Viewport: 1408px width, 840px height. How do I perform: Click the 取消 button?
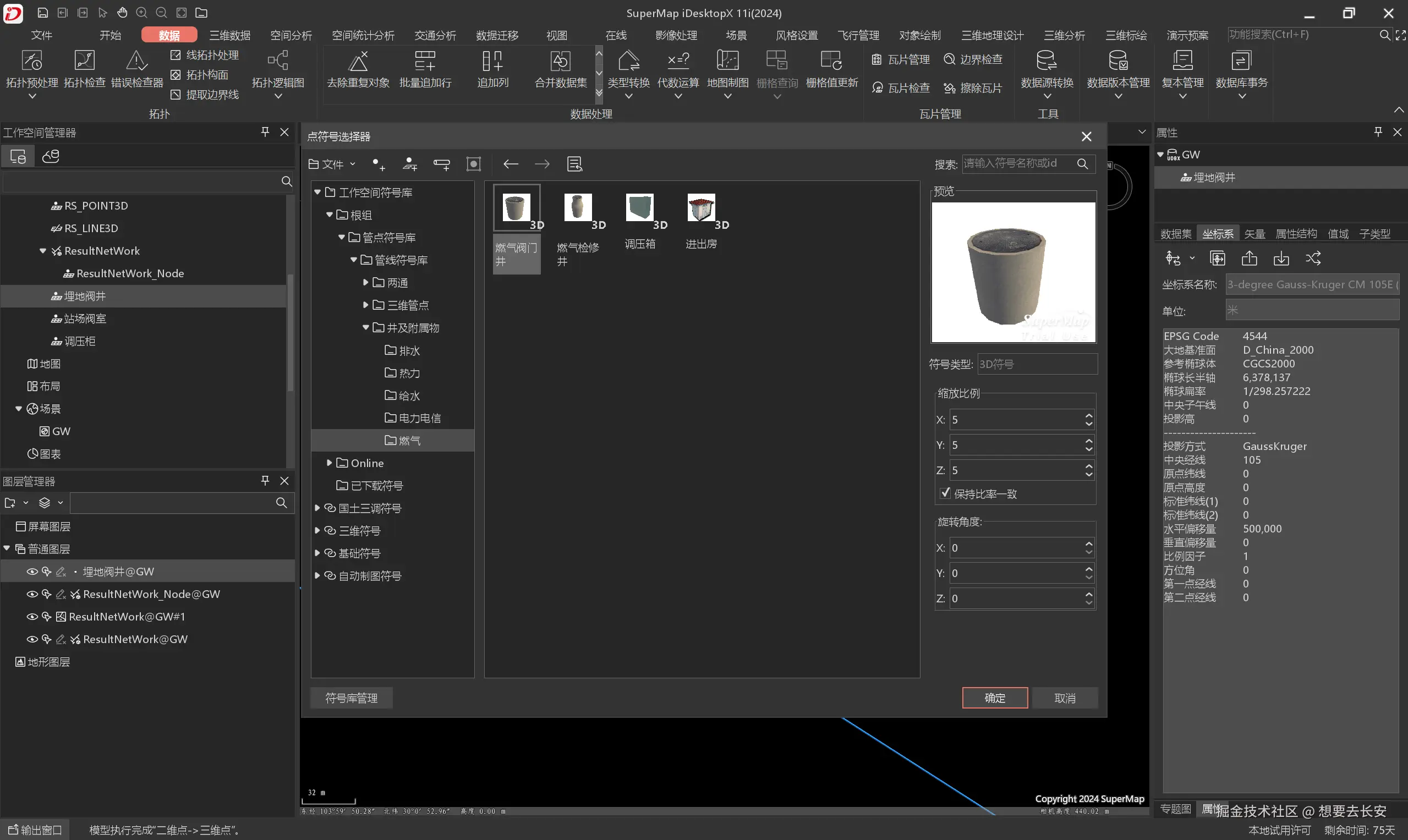(1065, 698)
